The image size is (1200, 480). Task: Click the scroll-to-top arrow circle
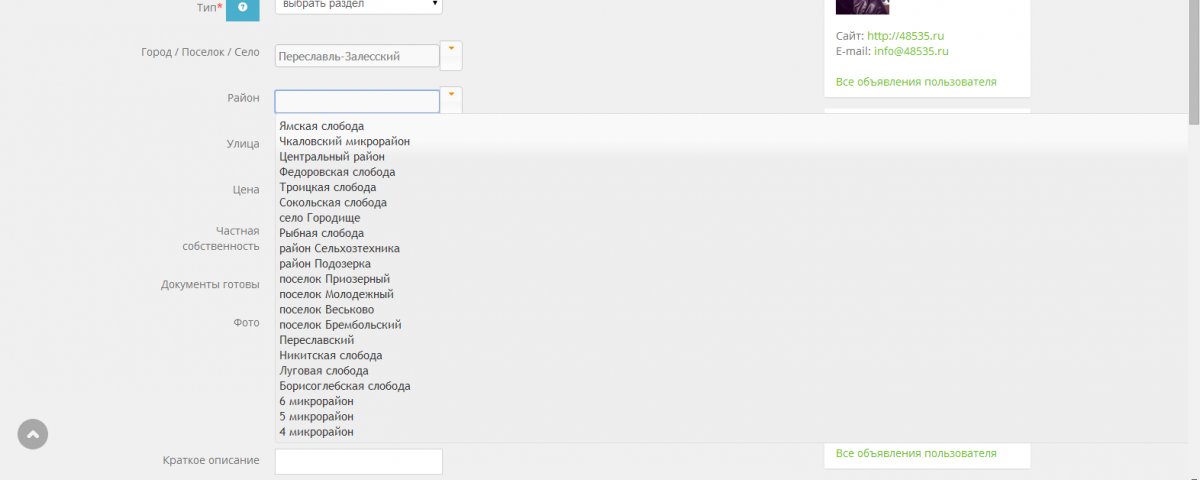coord(33,434)
